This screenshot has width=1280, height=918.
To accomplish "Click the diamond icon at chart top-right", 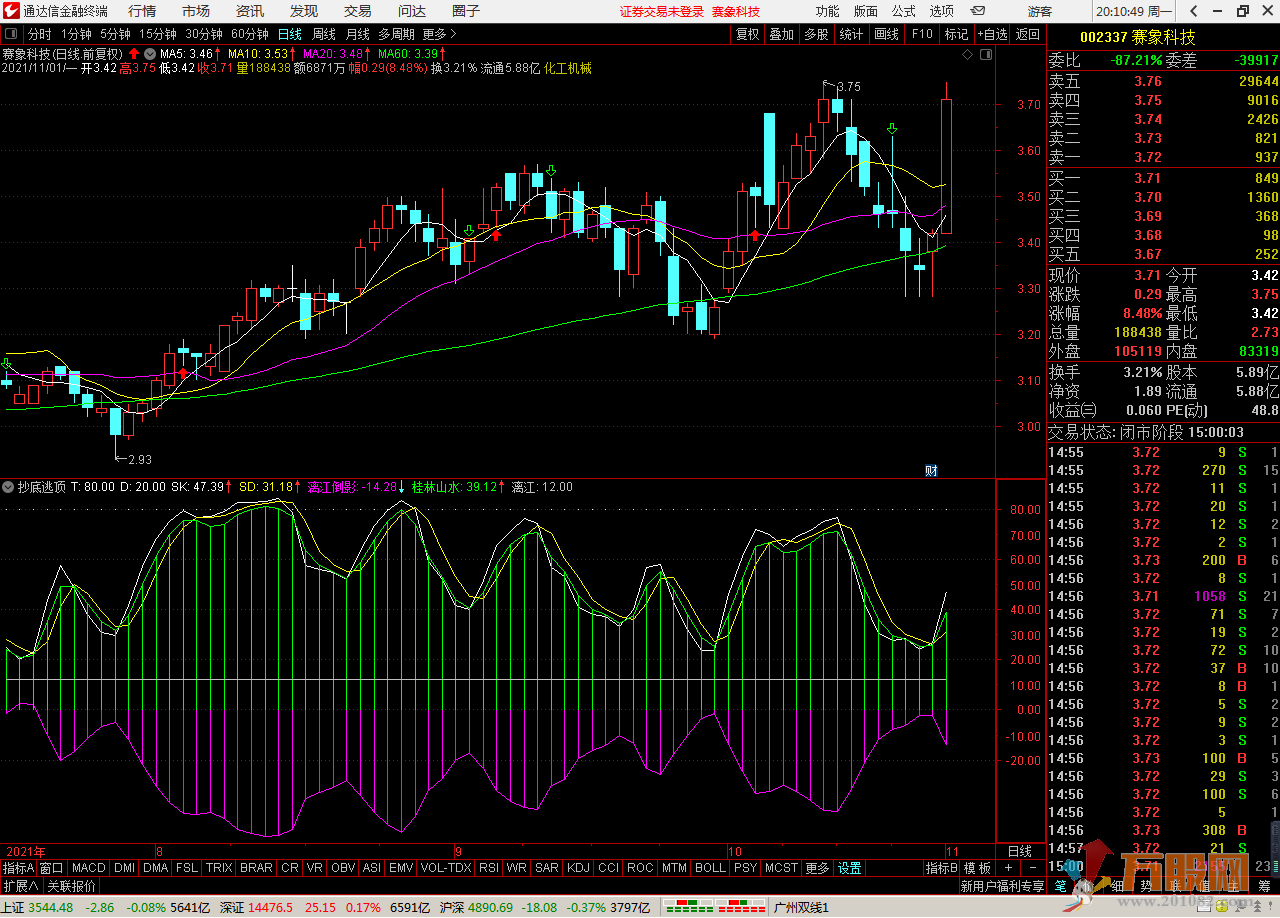I will (967, 55).
